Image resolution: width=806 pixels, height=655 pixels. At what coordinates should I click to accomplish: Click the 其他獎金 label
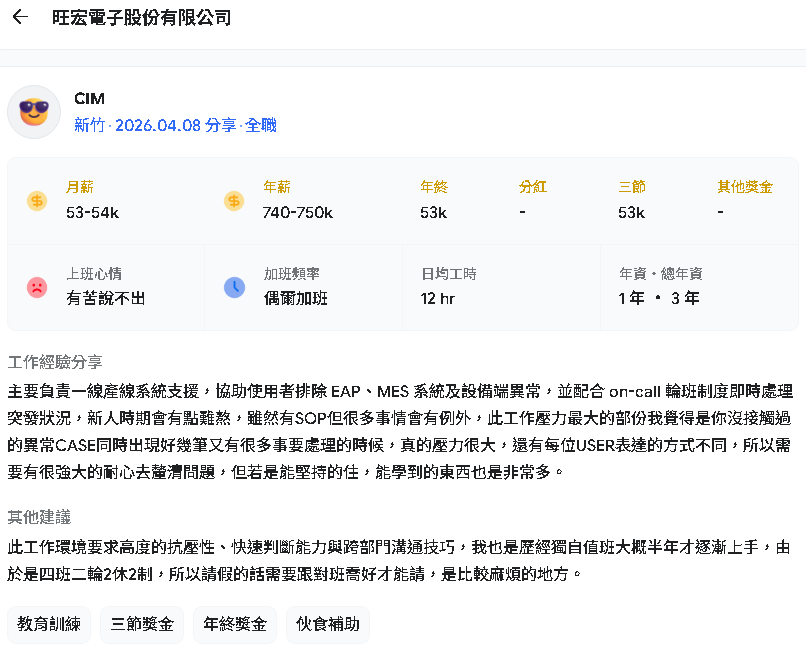[x=745, y=187]
